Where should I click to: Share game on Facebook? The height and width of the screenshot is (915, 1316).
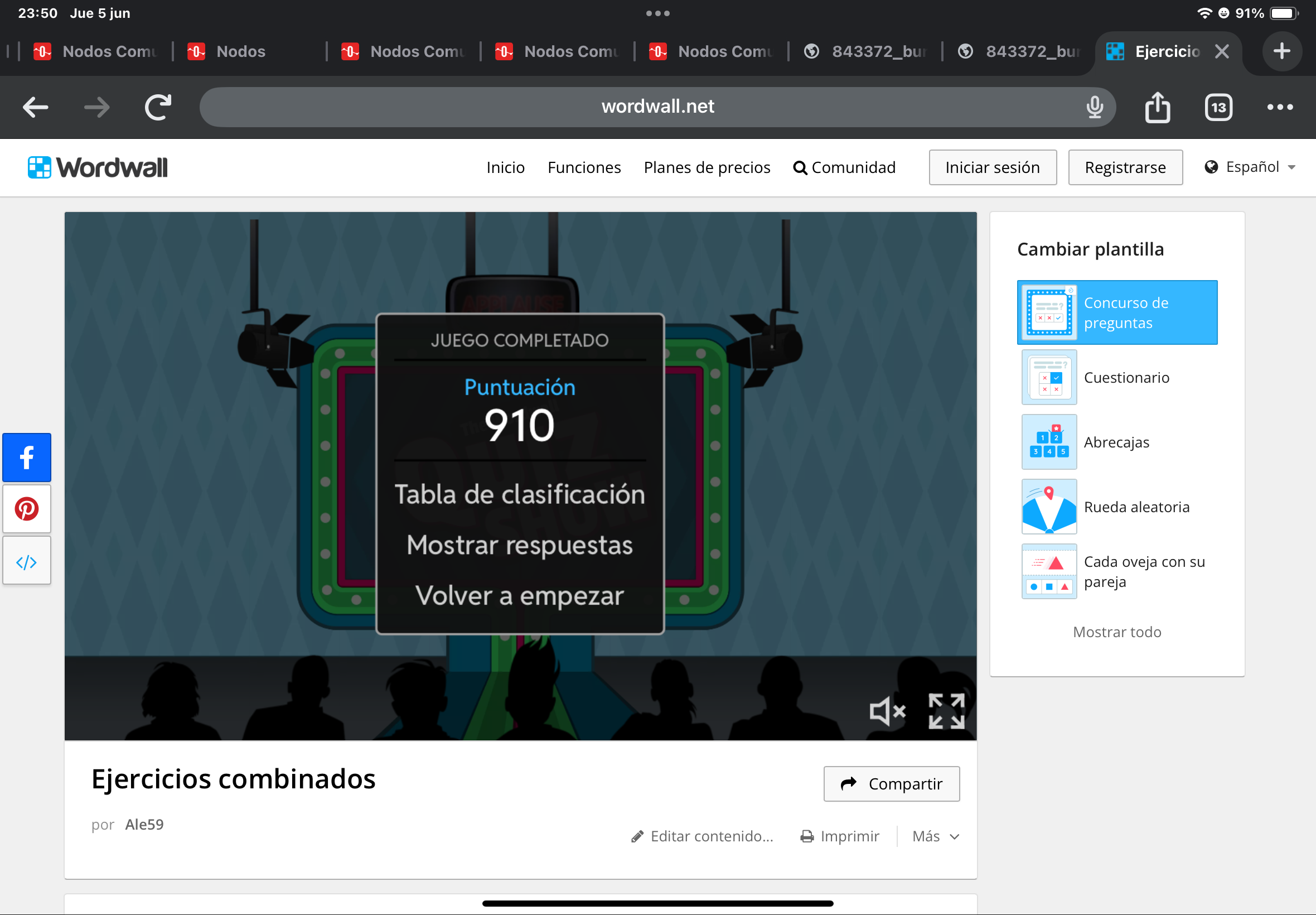26,458
